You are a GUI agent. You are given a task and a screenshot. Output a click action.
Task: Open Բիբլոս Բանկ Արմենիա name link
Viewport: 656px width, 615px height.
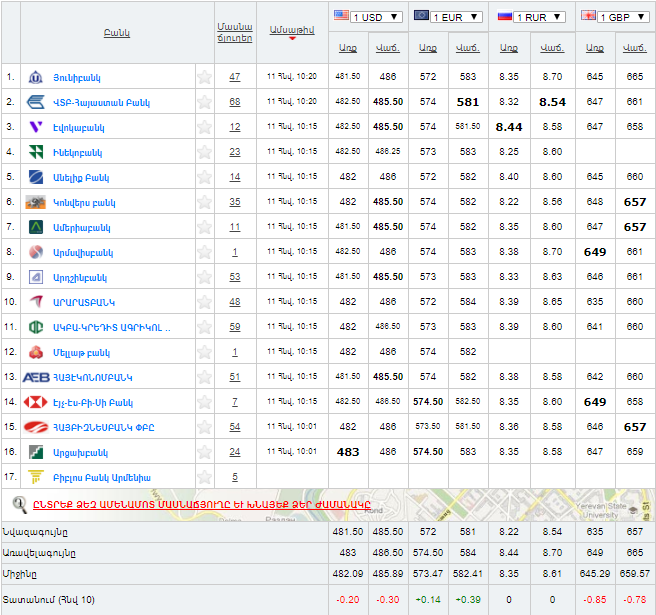(102, 478)
